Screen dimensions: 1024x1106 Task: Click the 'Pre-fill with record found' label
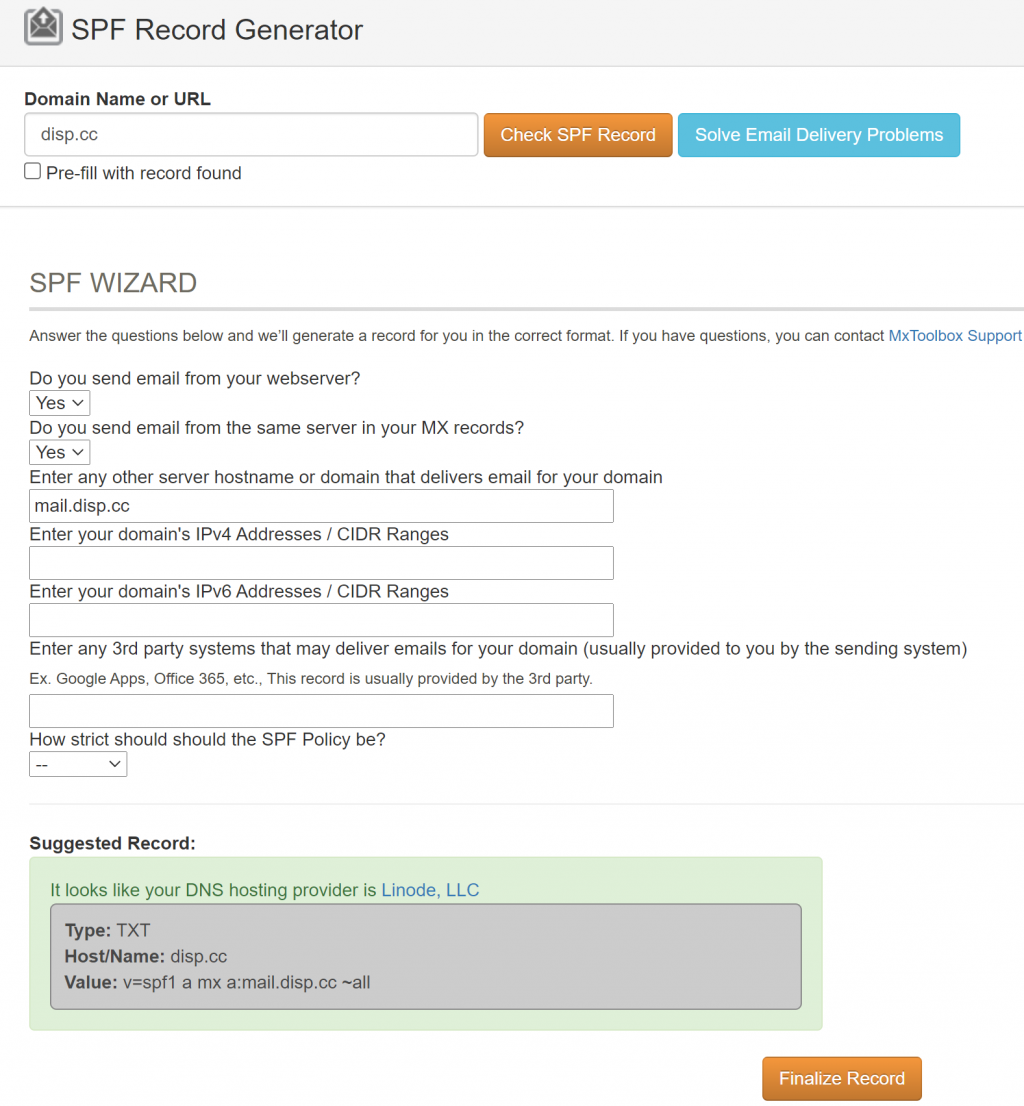[x=143, y=173]
